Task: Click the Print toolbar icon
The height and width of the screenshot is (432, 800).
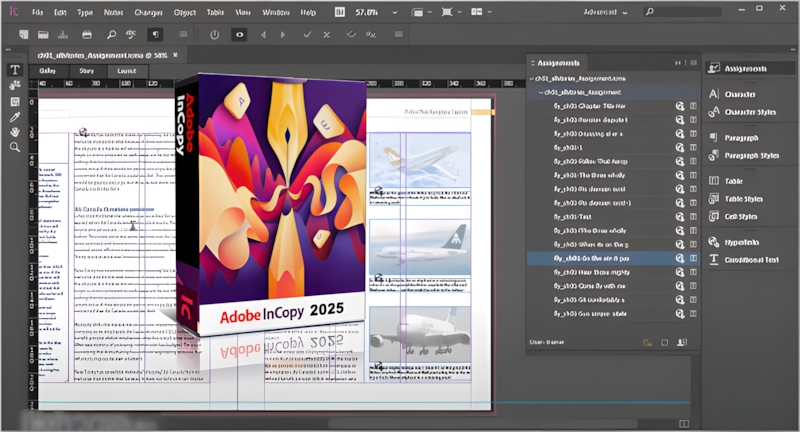Action: tap(87, 34)
